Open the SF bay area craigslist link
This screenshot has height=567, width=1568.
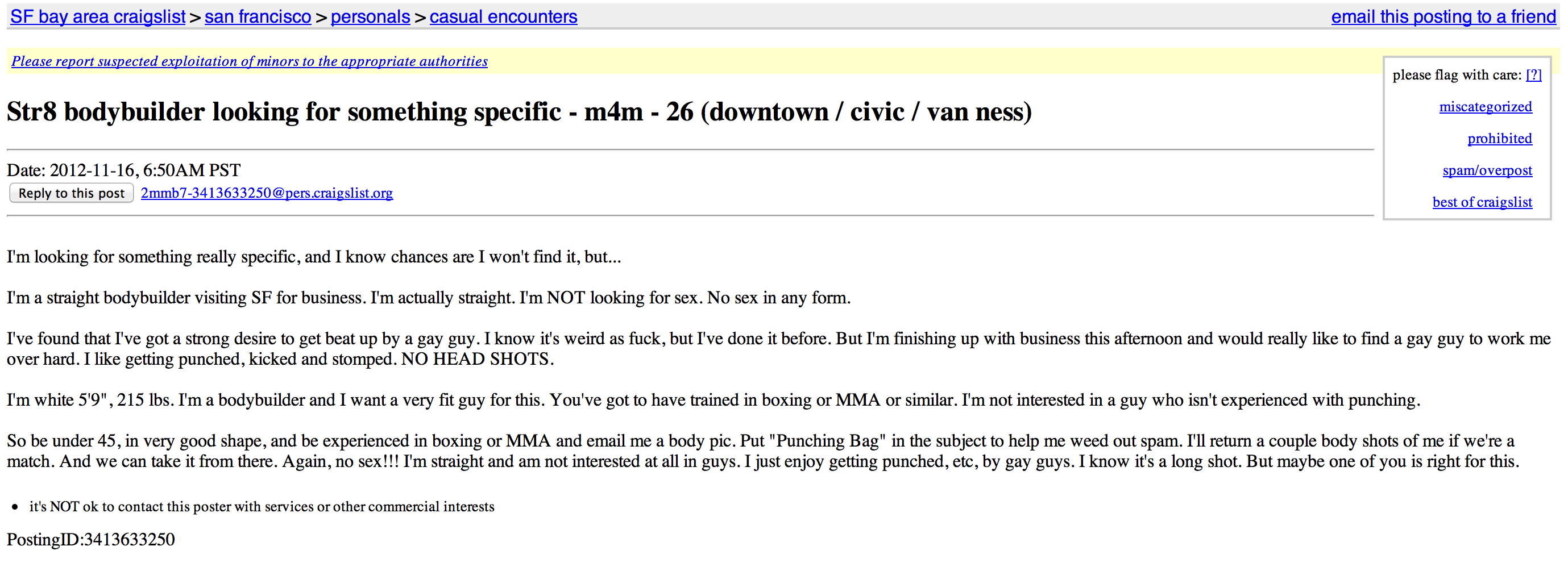[x=97, y=16]
